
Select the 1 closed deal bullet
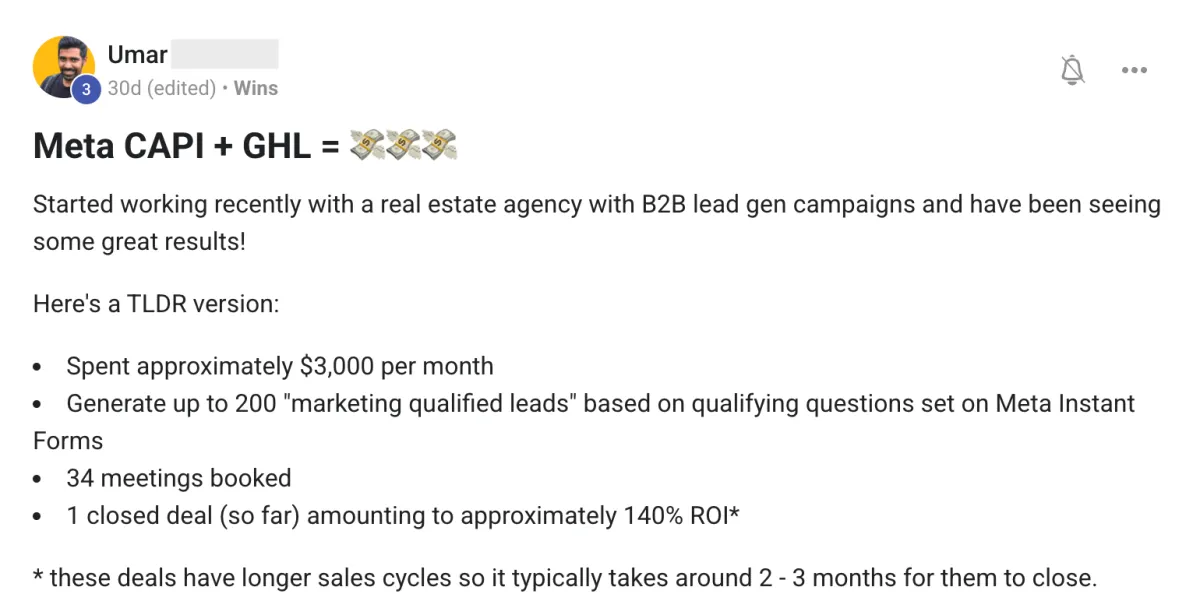point(403,516)
